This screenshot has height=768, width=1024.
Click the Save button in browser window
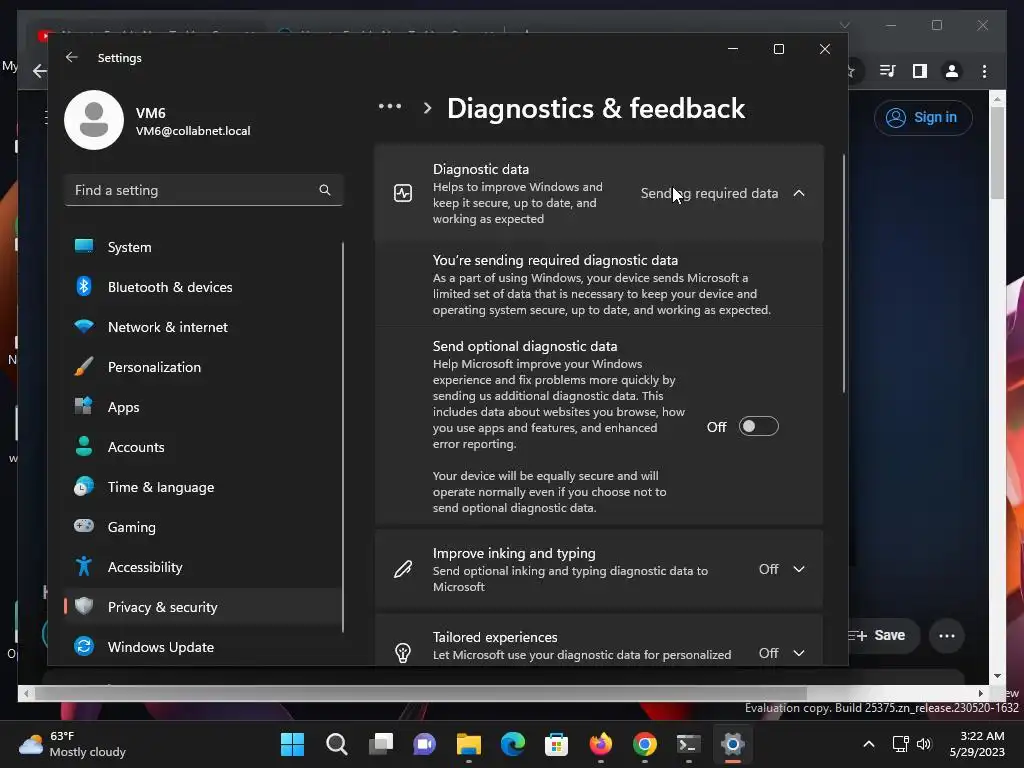(882, 635)
